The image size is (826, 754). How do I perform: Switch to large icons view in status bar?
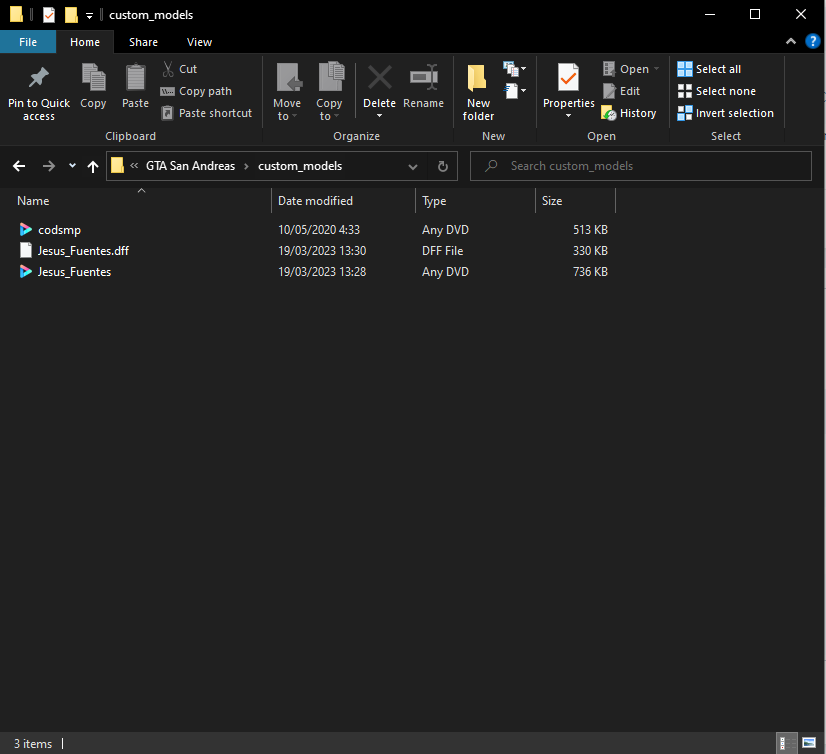[x=809, y=743]
